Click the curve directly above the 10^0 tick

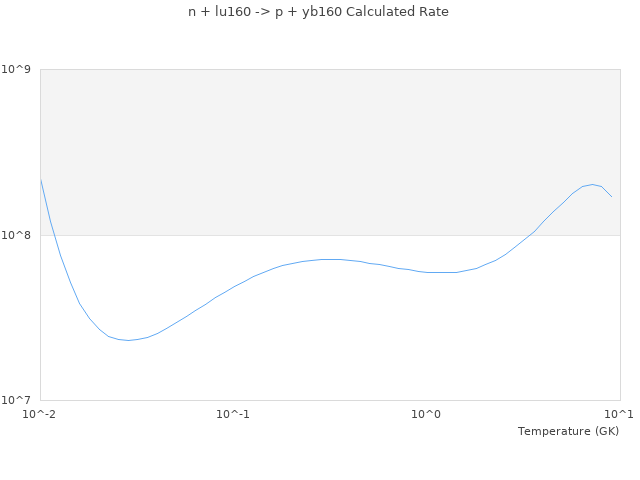coord(426,272)
